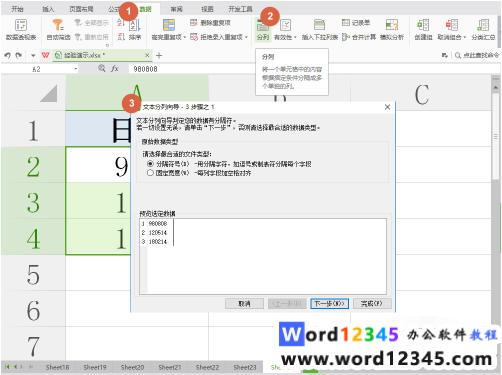Click the descending sort icon
The width and height of the screenshot is (502, 375).
click(x=121, y=37)
